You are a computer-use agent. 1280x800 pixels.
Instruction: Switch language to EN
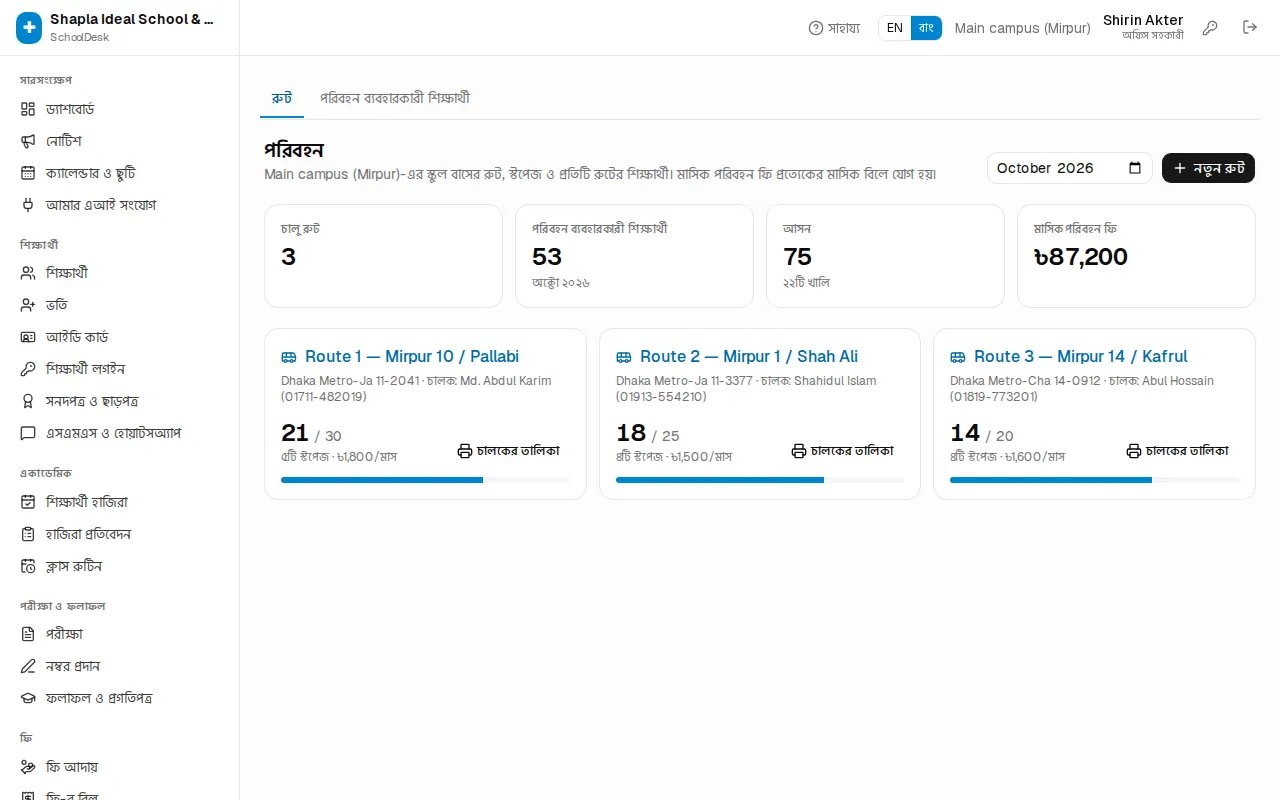[895, 28]
